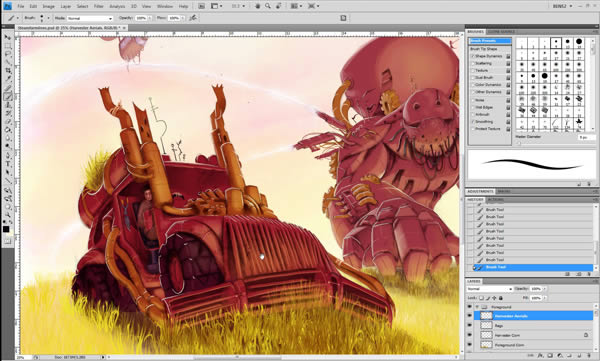Enable airbrush in options bar
This screenshot has width=600, height=361.
click(x=193, y=18)
